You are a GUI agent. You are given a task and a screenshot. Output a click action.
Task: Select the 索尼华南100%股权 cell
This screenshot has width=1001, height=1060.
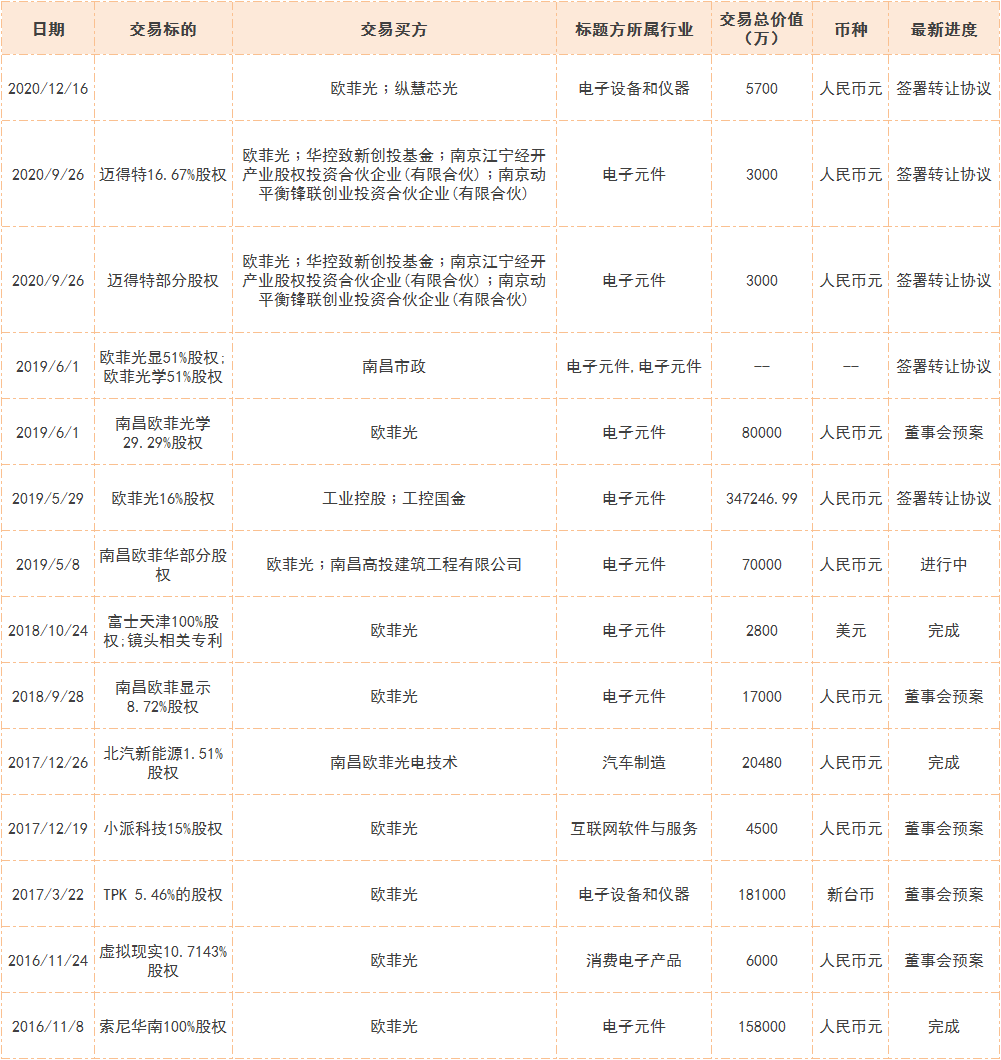coord(163,1026)
